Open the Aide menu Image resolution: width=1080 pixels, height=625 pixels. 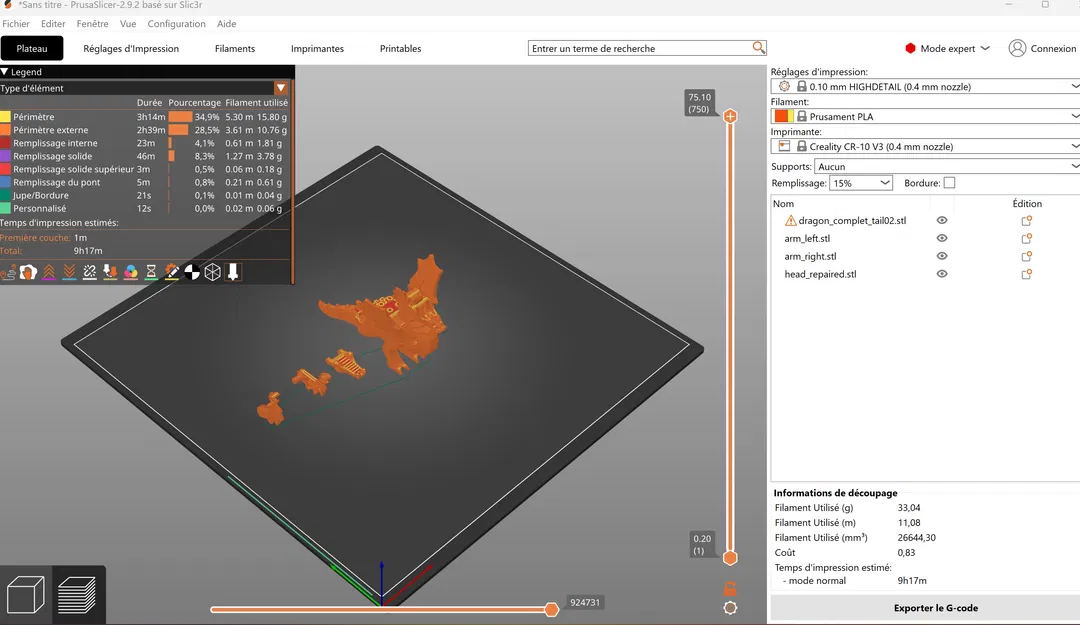(x=227, y=23)
